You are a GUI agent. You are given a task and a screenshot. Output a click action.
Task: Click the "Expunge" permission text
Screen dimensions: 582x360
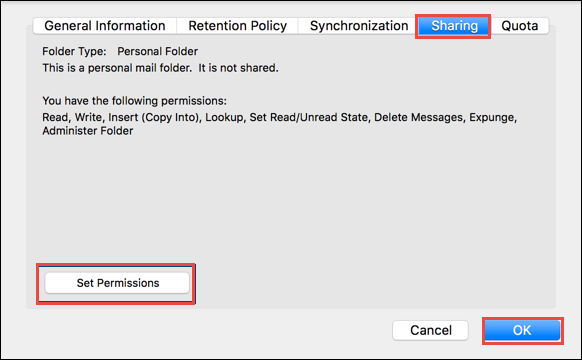492,118
